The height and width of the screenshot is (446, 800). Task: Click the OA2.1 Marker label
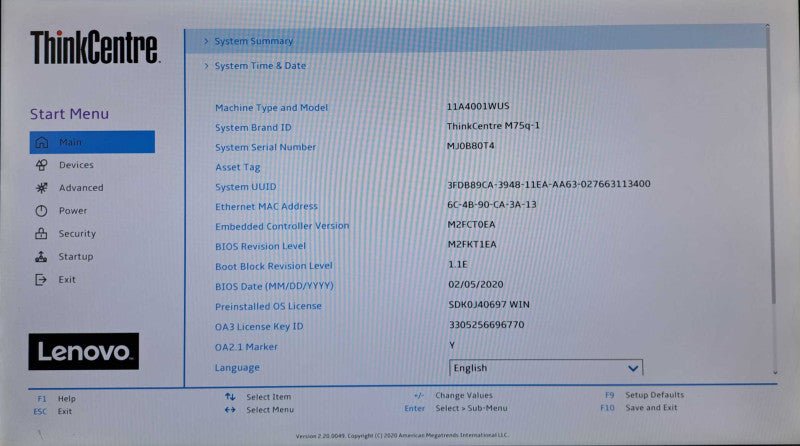click(246, 347)
